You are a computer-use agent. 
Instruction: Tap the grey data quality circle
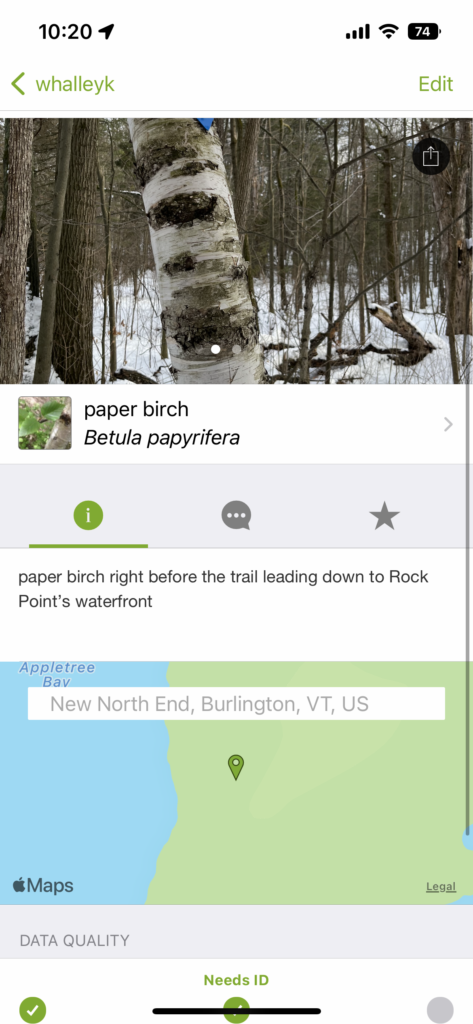(440, 1010)
